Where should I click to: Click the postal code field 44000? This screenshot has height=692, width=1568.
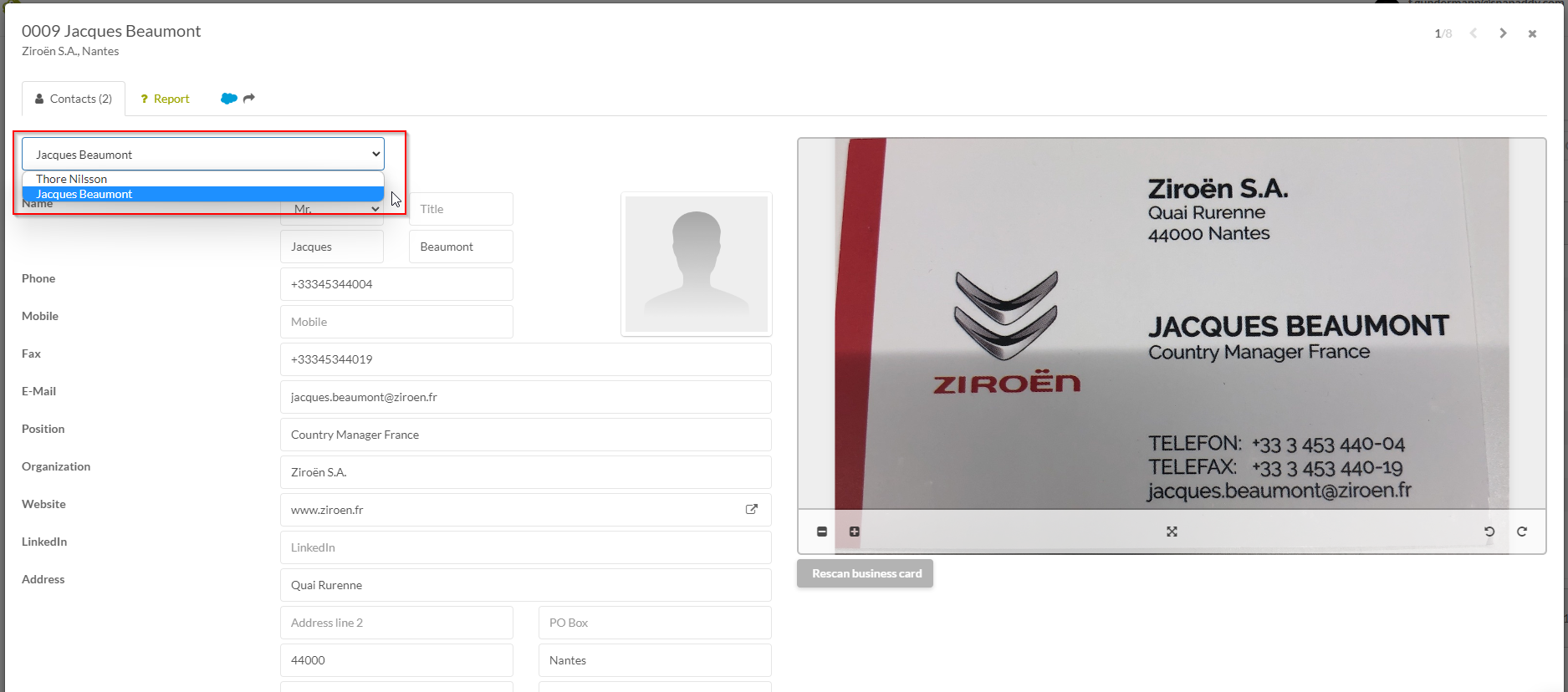pos(396,660)
